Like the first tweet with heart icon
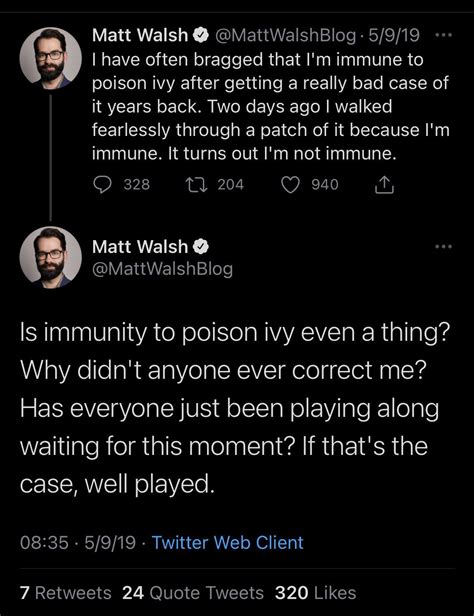The height and width of the screenshot is (616, 474). [x=291, y=185]
